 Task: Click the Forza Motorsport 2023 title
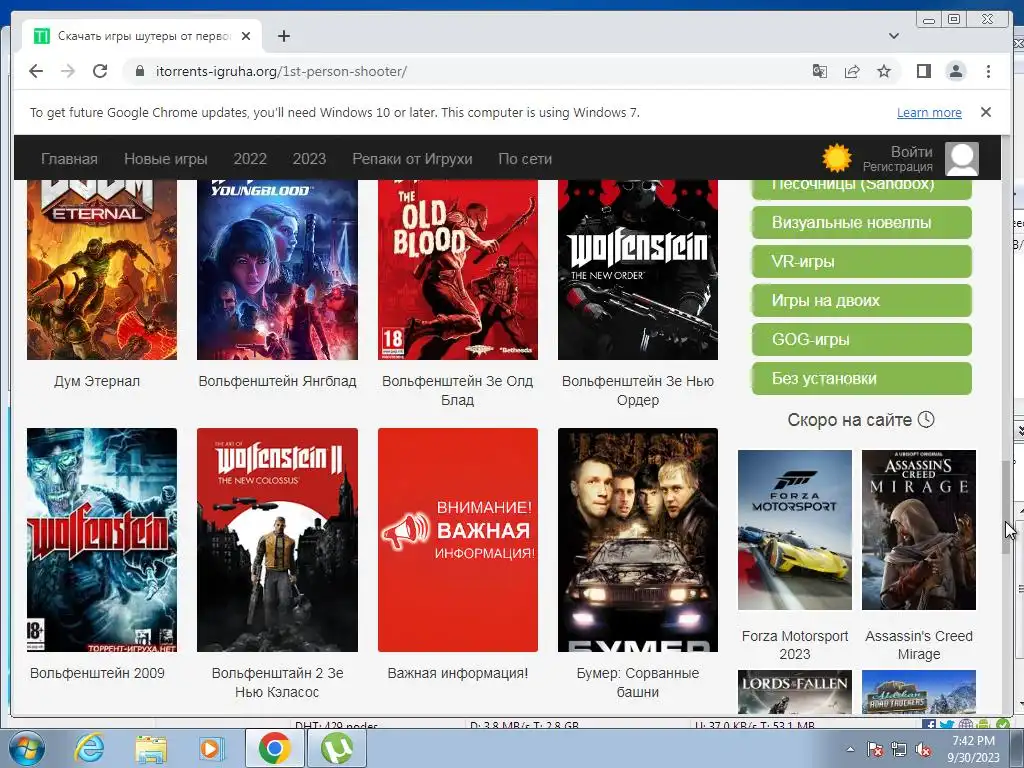(795, 645)
